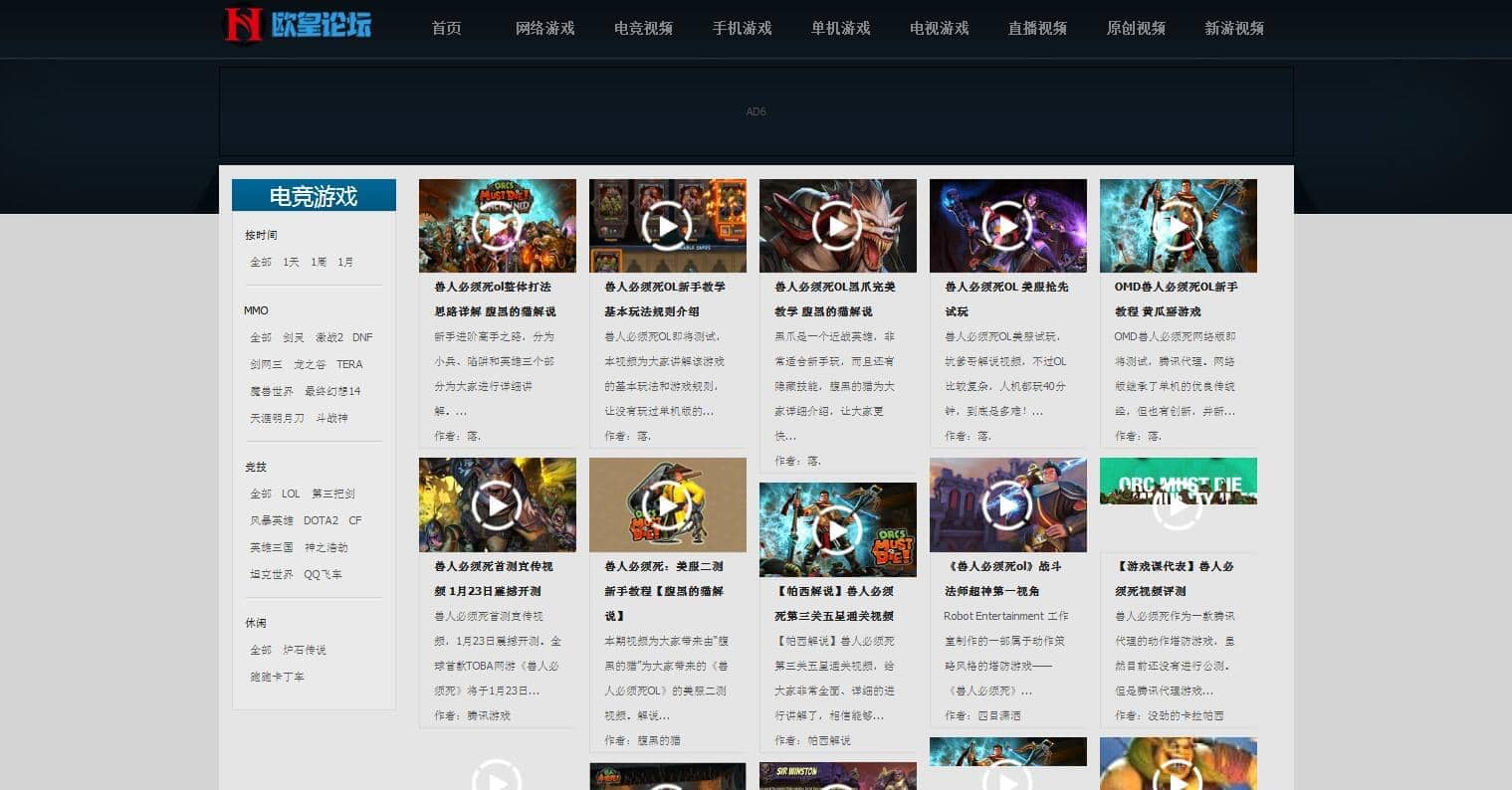Viewport: 1512px width, 790px height.
Task: Choose the CF game filter
Action: [355, 520]
